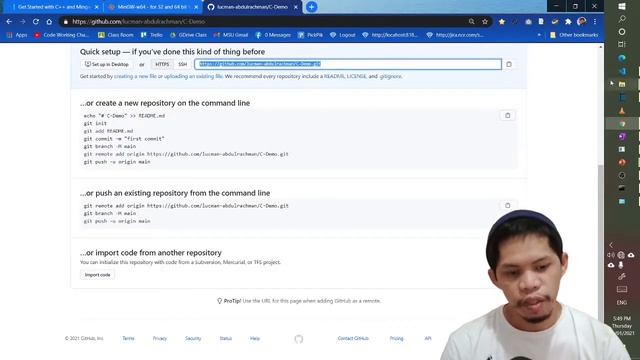Follow the 'uploading an existing file' link
This screenshot has height=360, width=640.
coord(193,76)
